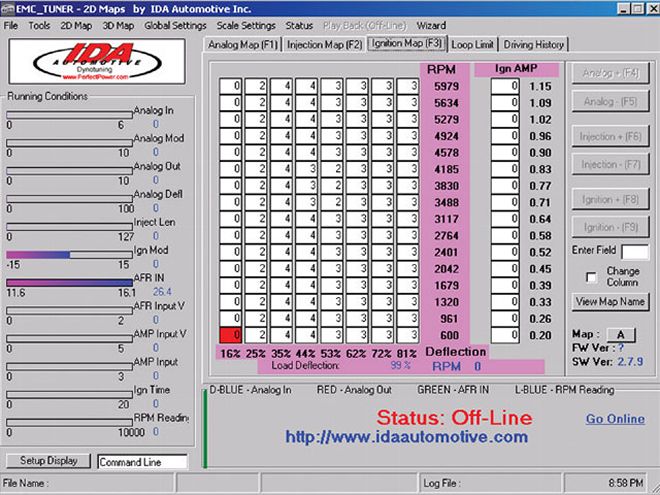This screenshot has height=495, width=660.
Task: Click the Injection - (F7) button
Action: click(x=610, y=165)
